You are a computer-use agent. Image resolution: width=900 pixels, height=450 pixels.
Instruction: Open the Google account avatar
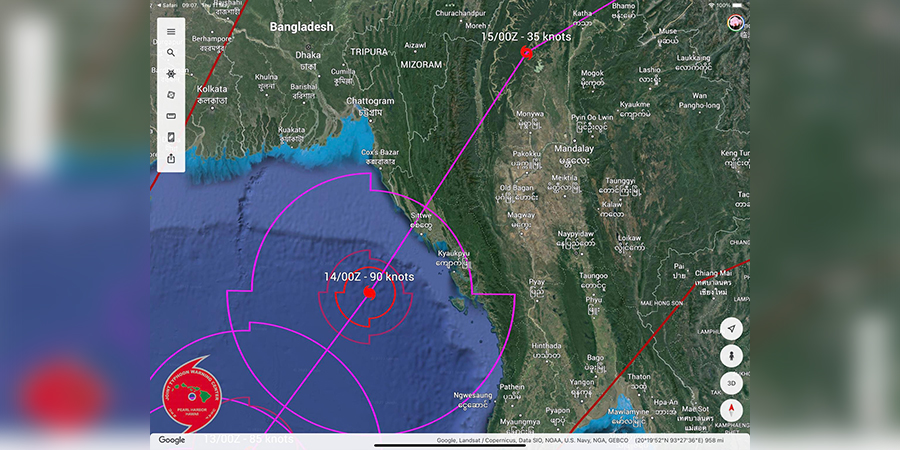735,23
